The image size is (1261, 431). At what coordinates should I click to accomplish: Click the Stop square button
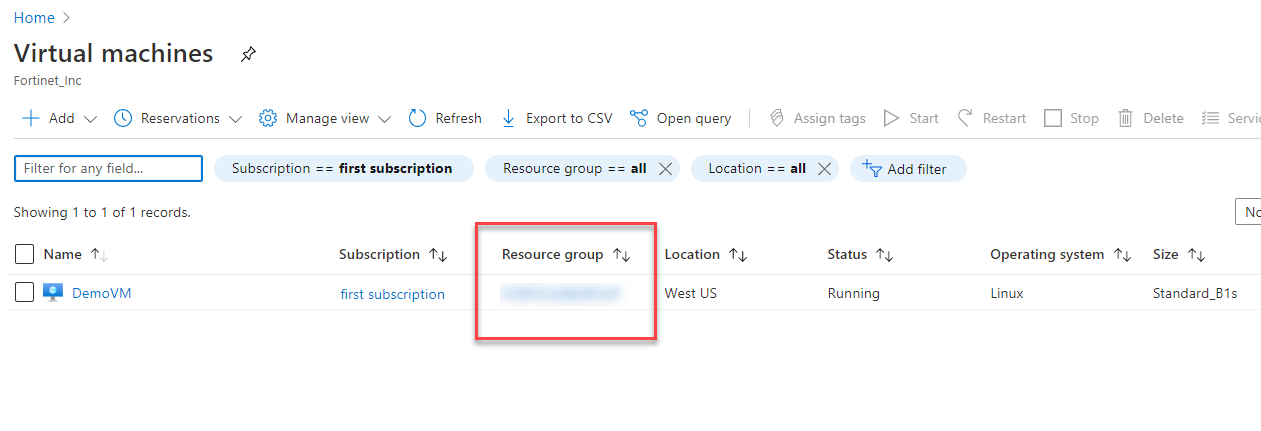pos(1053,118)
